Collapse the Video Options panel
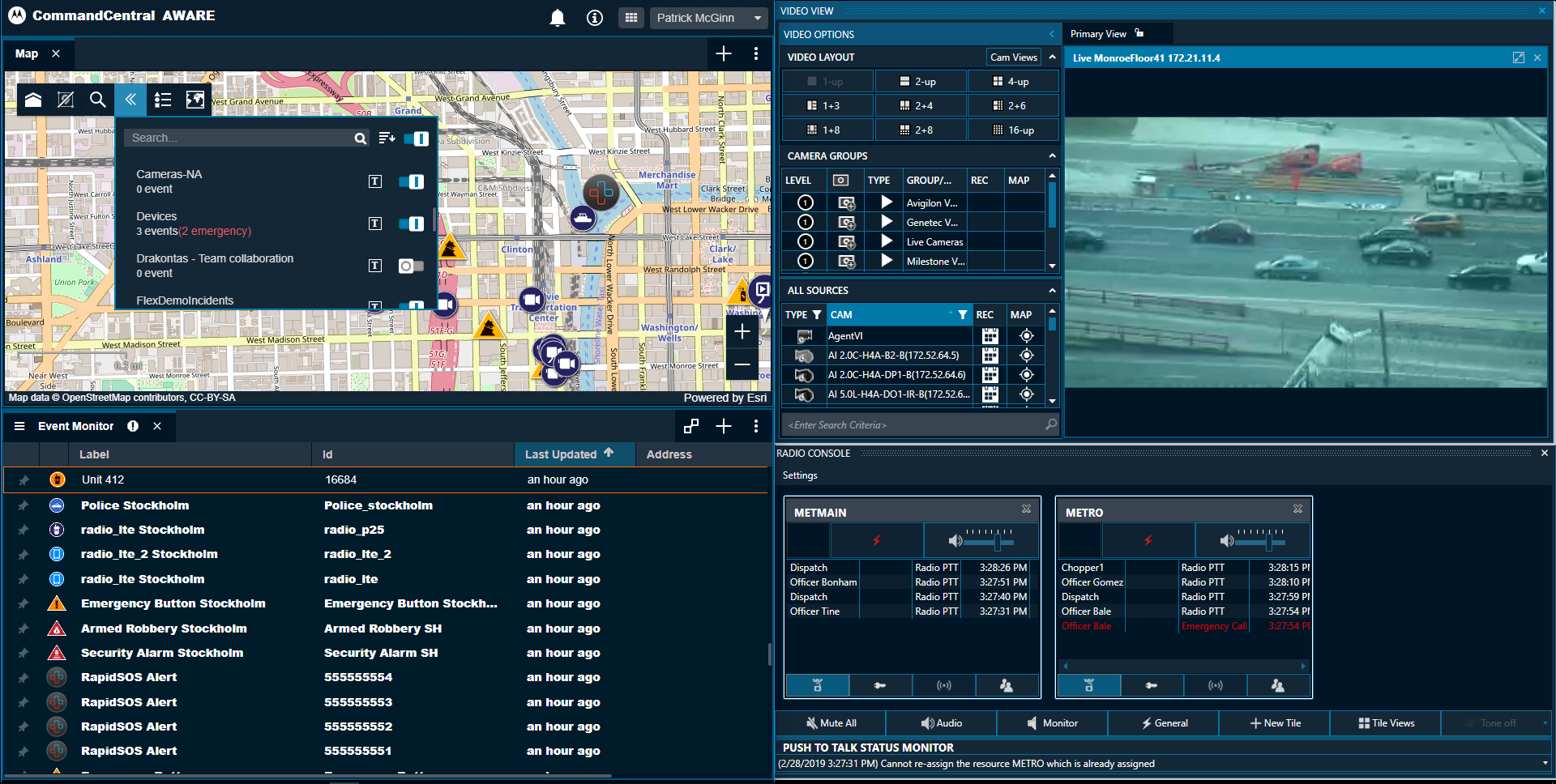Screen dimensions: 1556x784 (1052, 34)
